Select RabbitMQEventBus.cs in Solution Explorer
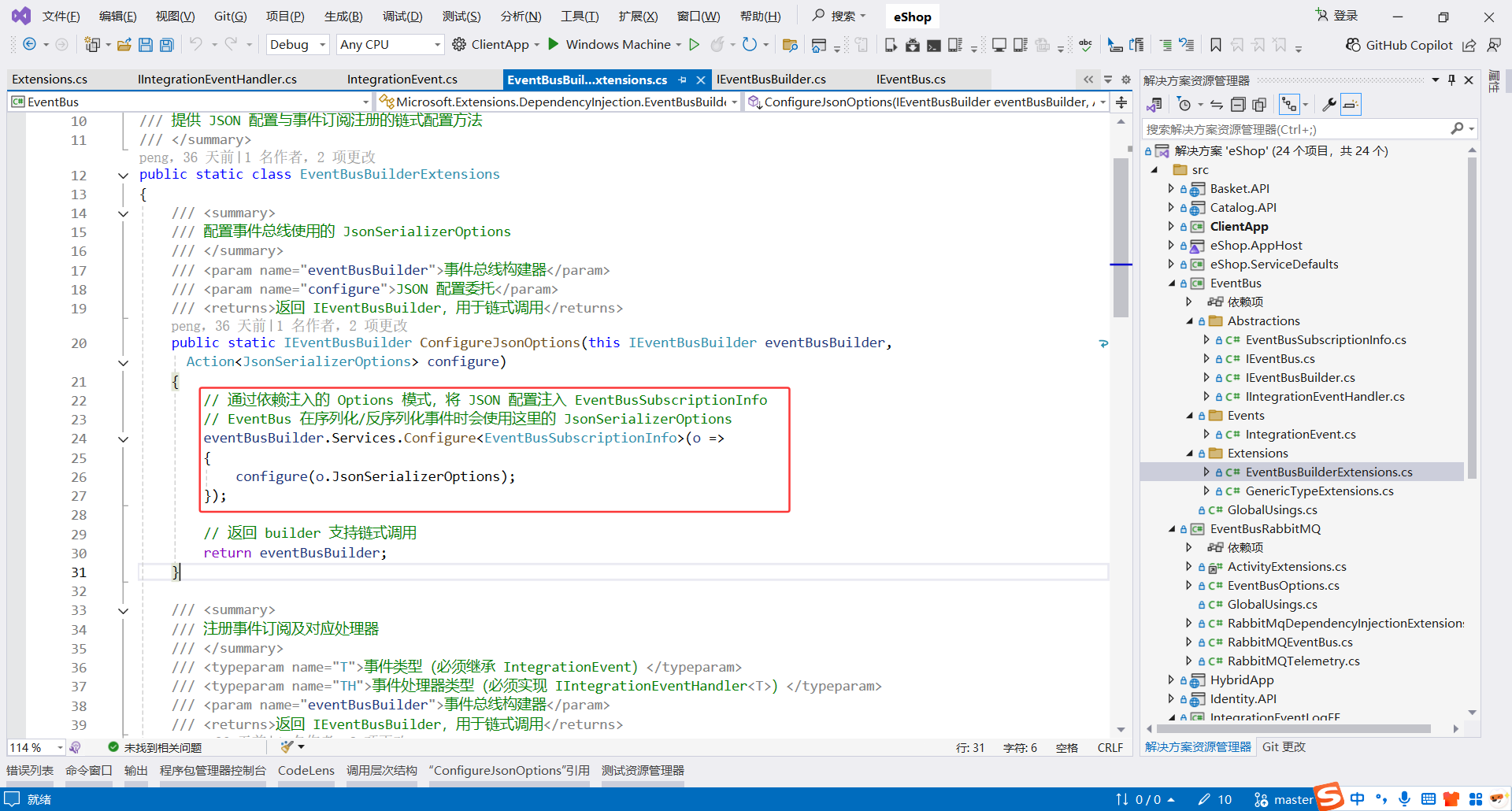This screenshot has height=811, width=1512. point(1290,643)
